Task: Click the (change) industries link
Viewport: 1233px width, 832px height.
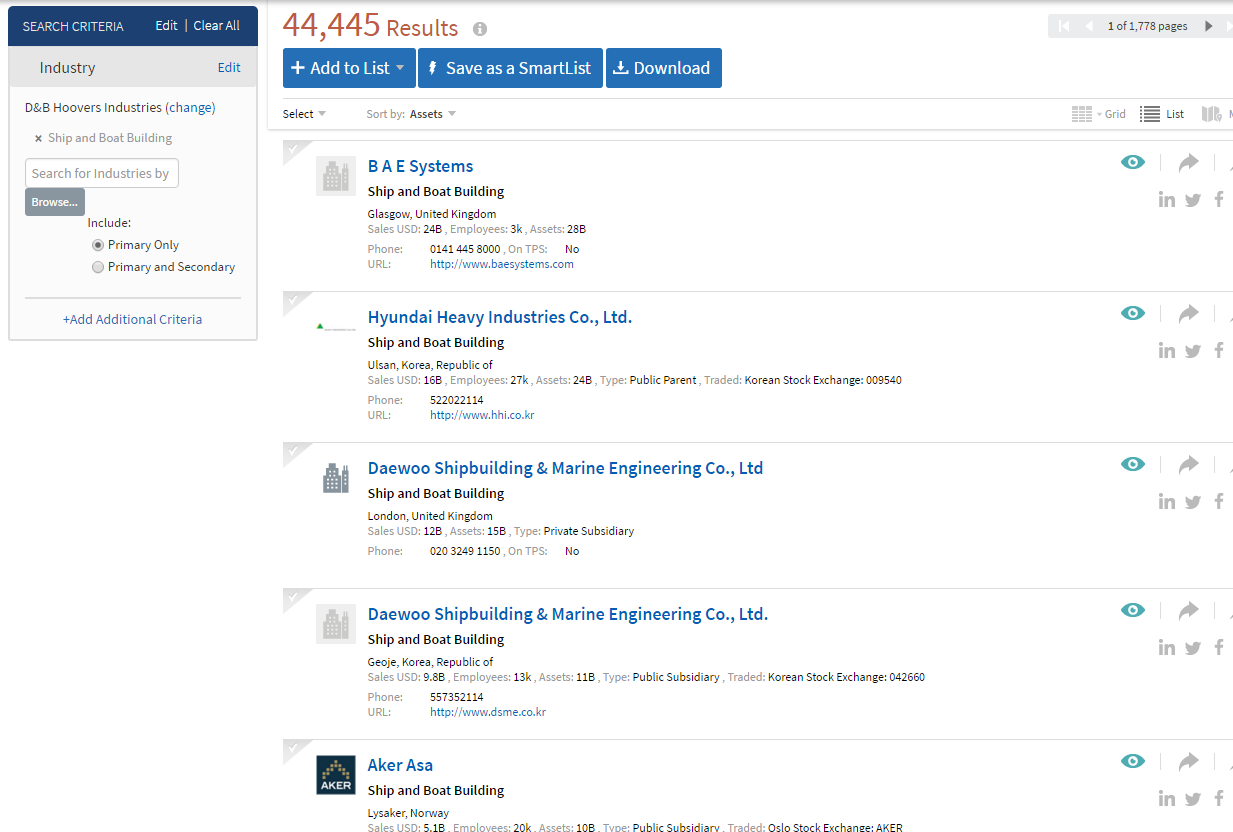Action: click(190, 108)
